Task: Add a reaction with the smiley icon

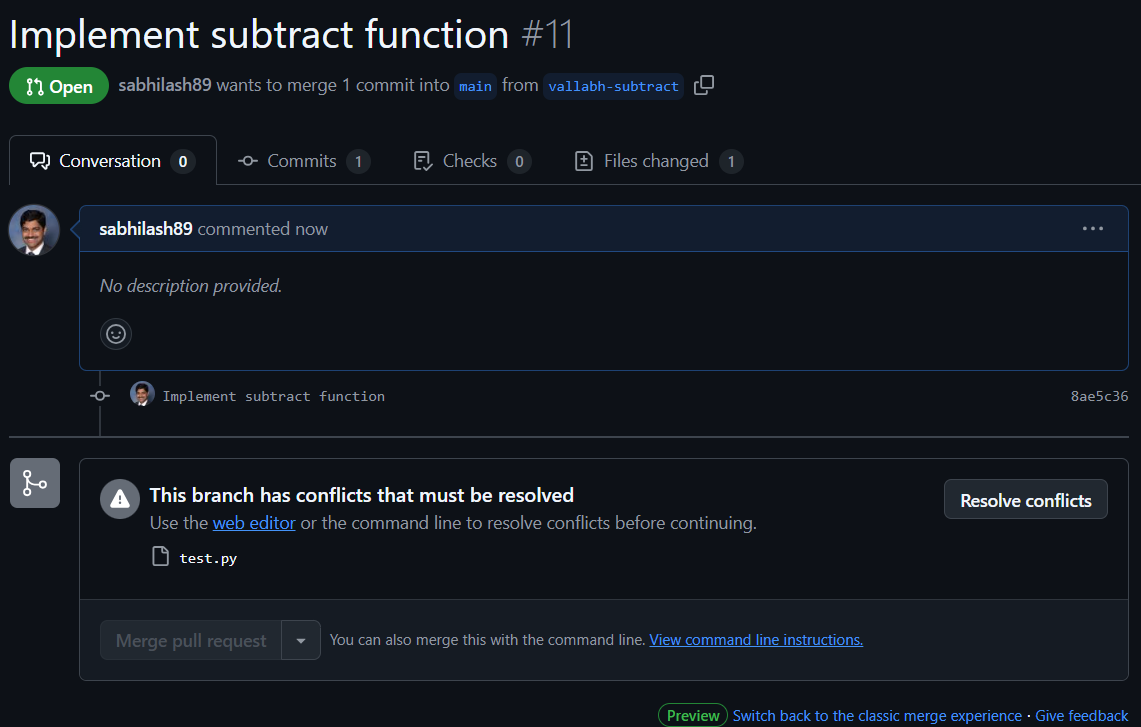Action: pyautogui.click(x=116, y=334)
